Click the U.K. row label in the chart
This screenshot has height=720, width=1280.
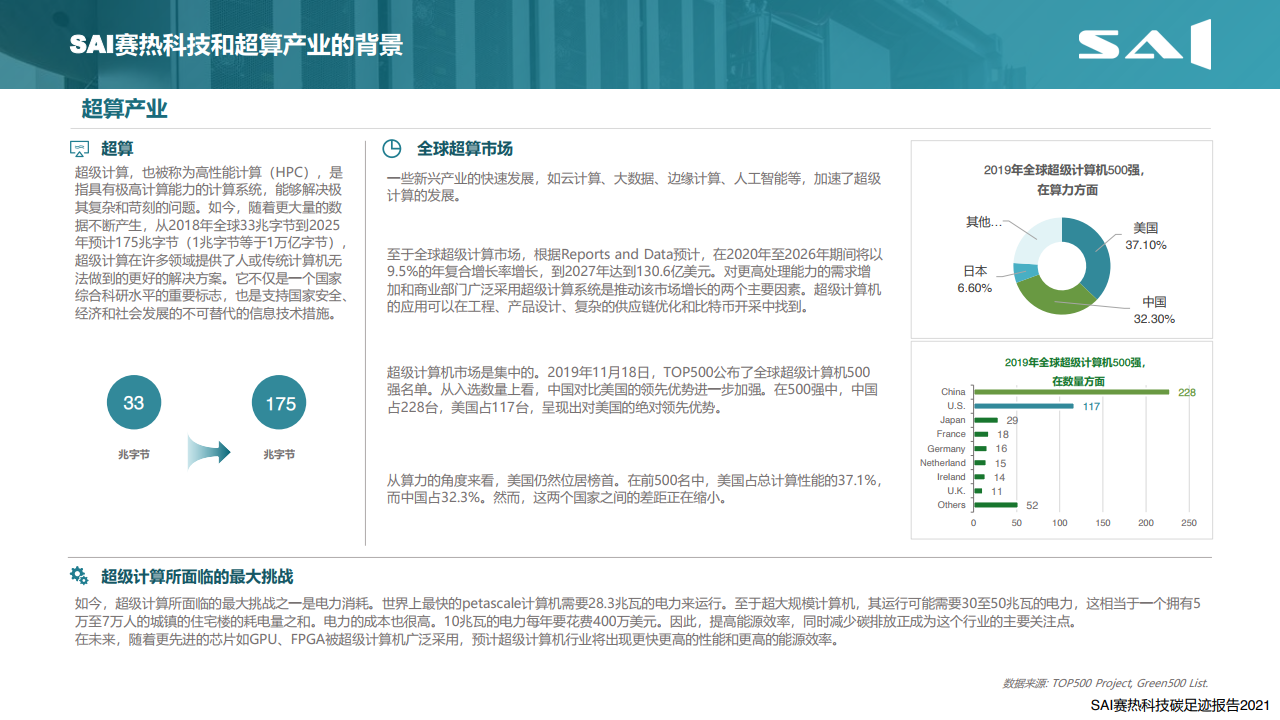pyautogui.click(x=957, y=491)
